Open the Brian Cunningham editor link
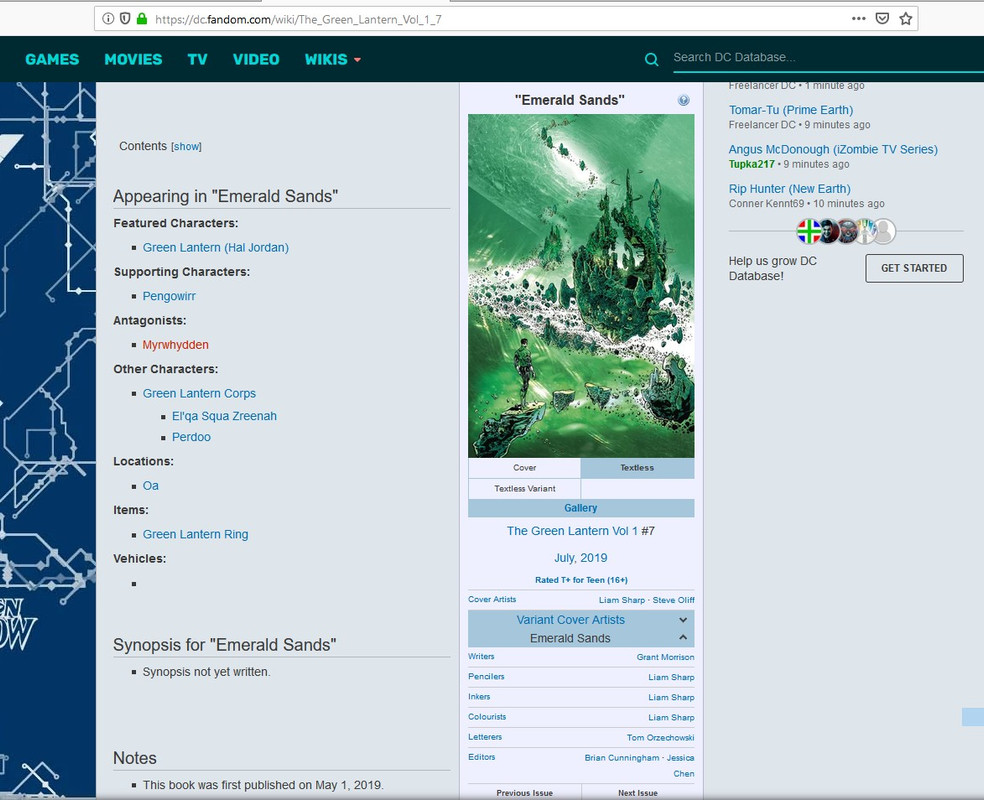 tap(622, 757)
